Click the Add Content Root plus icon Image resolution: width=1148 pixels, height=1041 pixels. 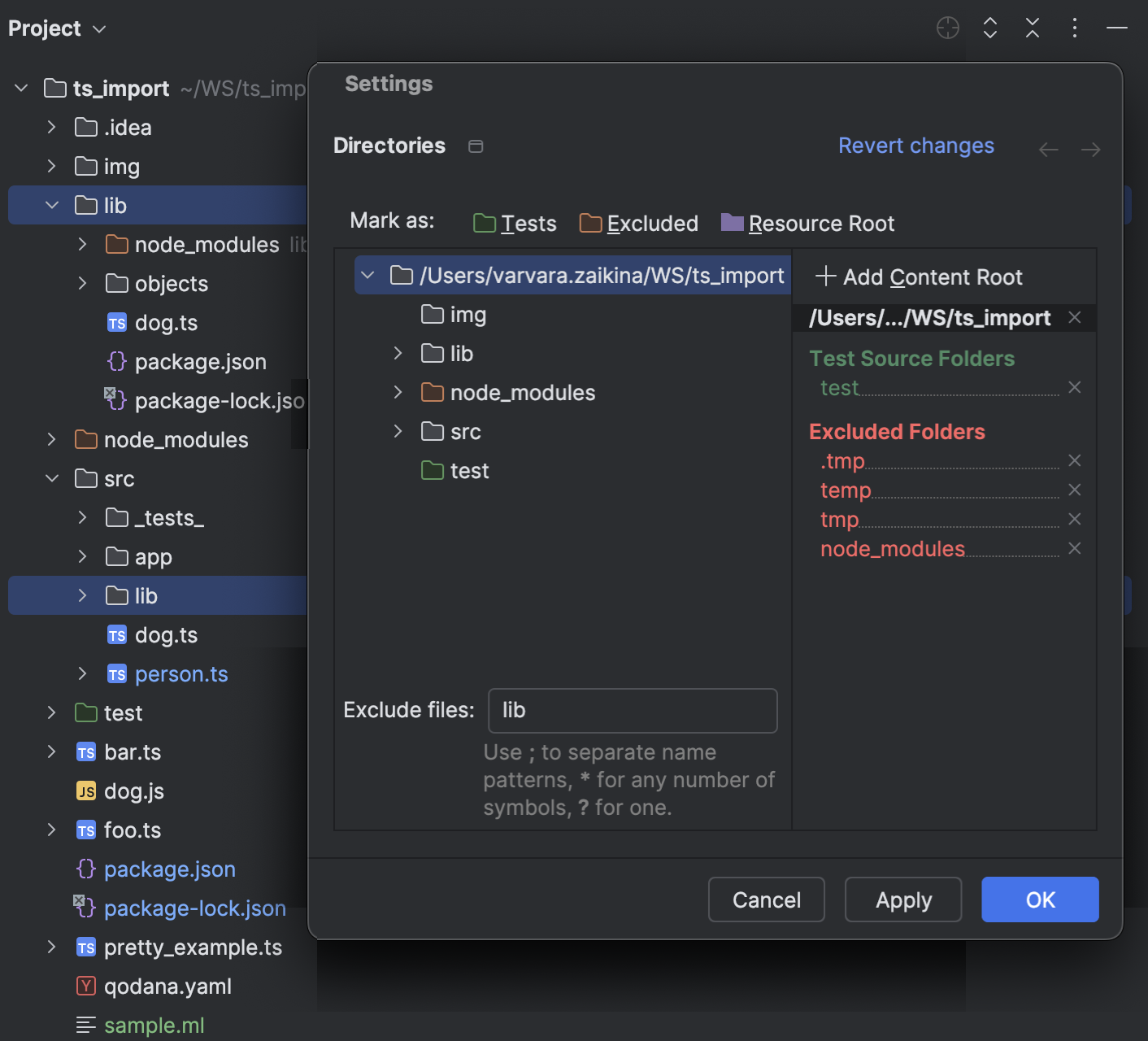[x=825, y=277]
